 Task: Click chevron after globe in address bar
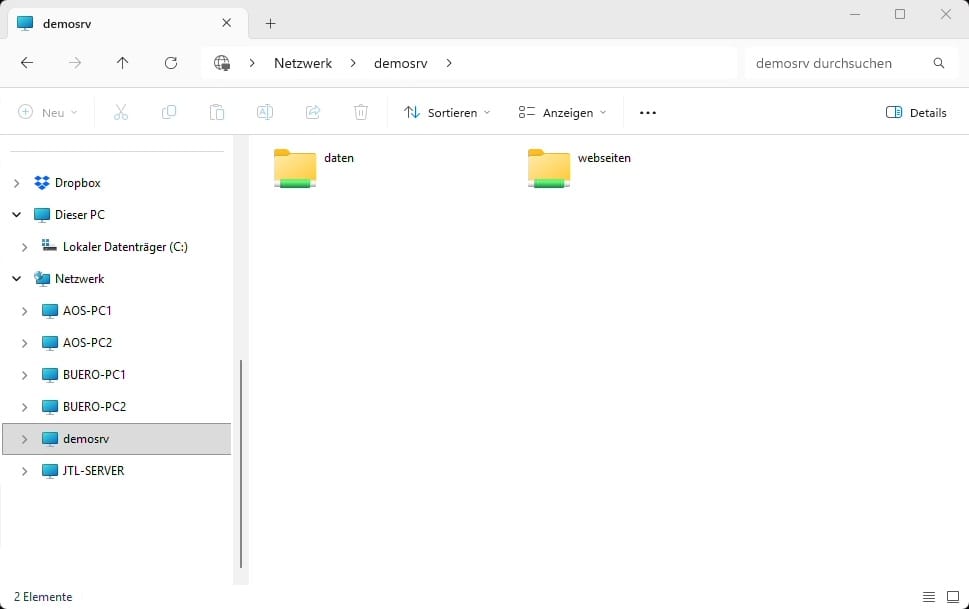[x=252, y=63]
